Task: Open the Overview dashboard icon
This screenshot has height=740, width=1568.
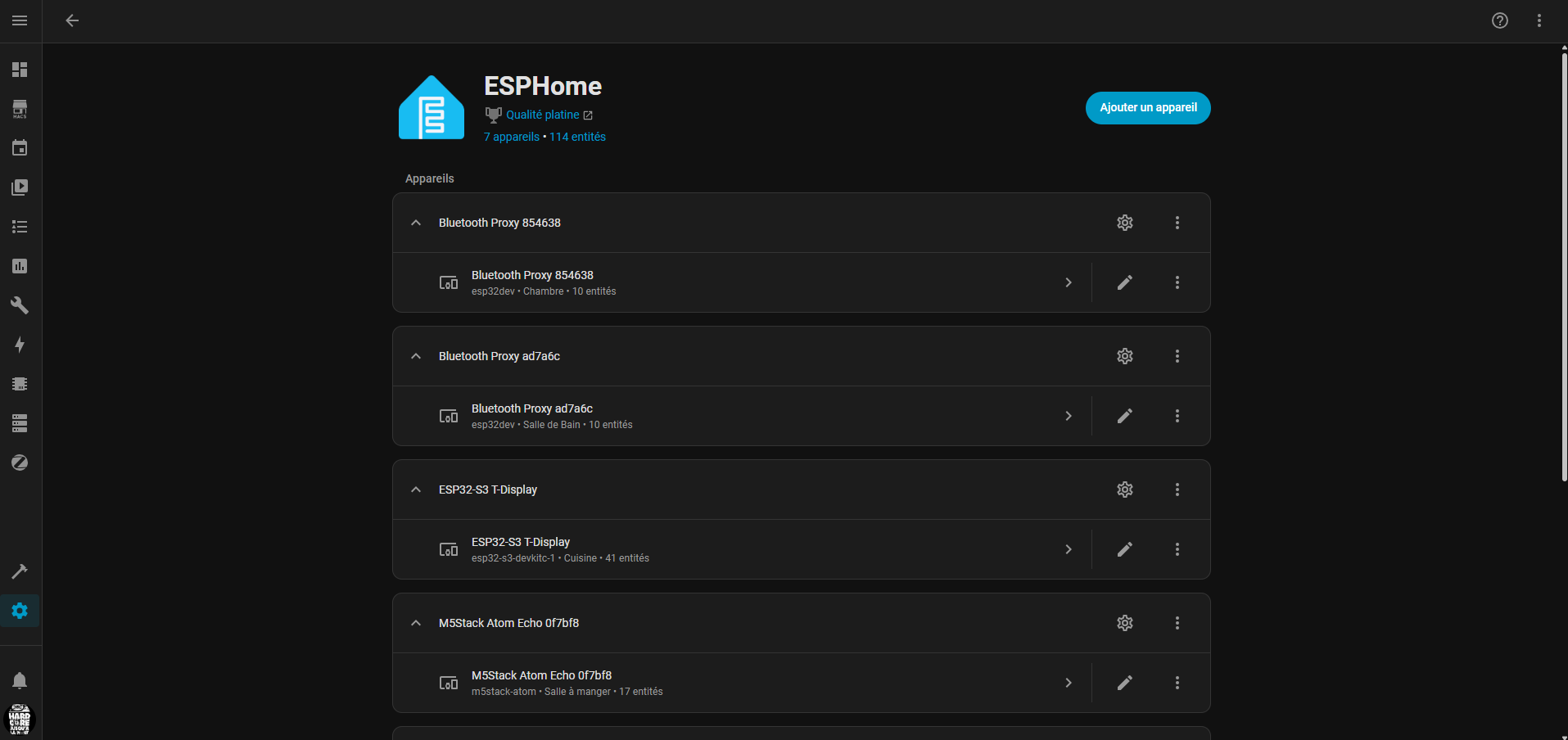Action: [x=20, y=70]
